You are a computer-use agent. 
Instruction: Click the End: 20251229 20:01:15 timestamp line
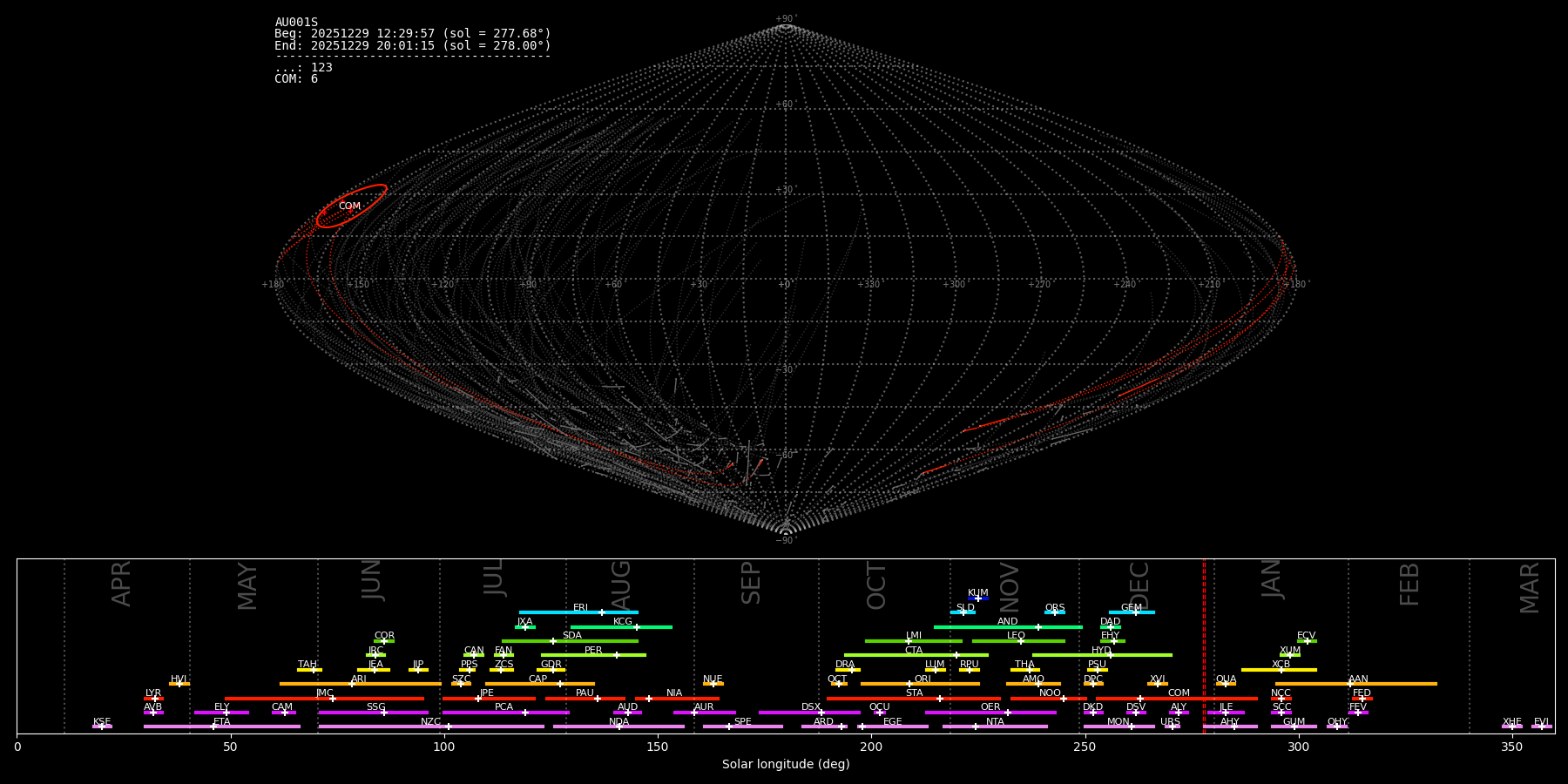tap(413, 45)
